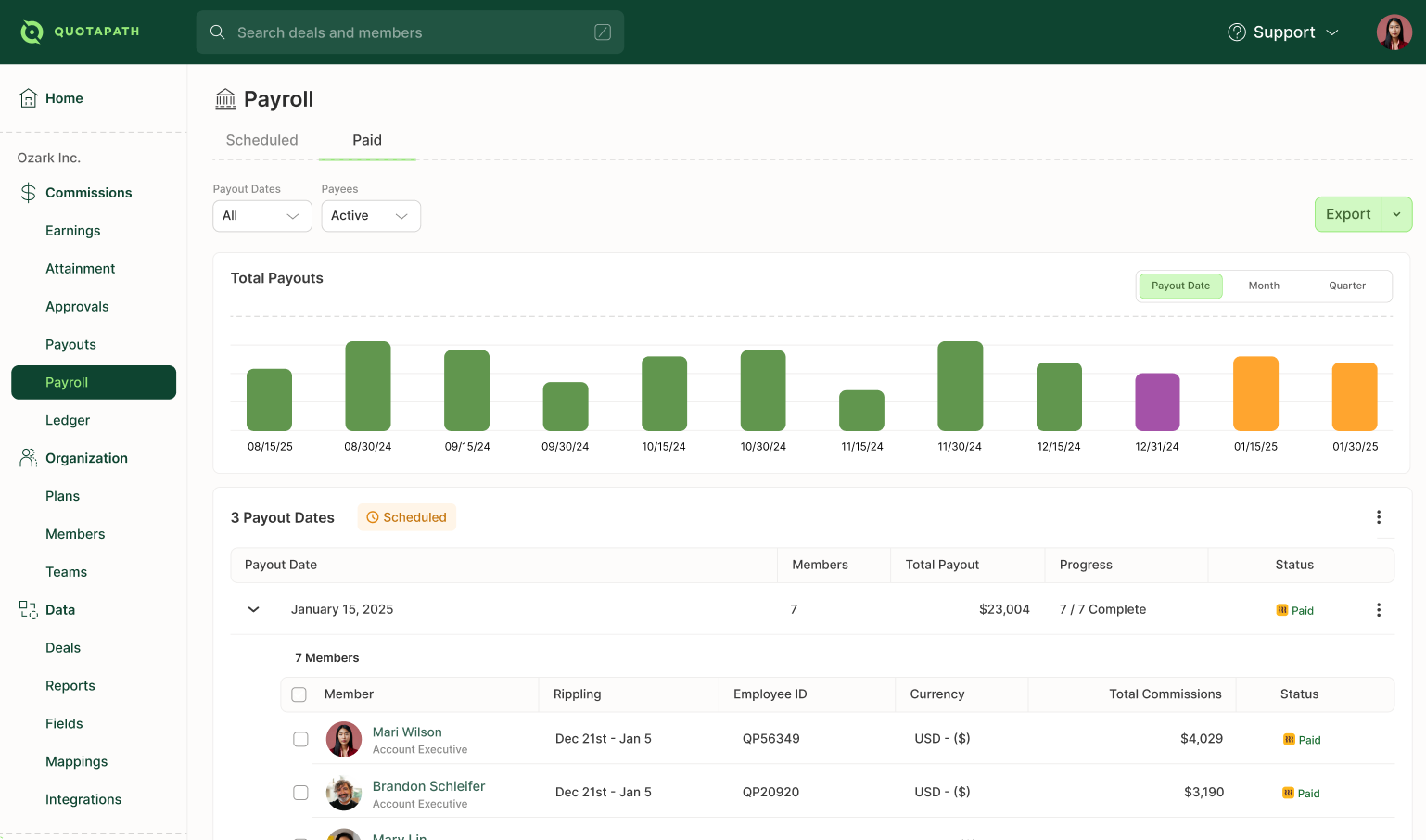Screen dimensions: 1426x840
Task: Open Mari Wilson's member link
Action: point(407,732)
